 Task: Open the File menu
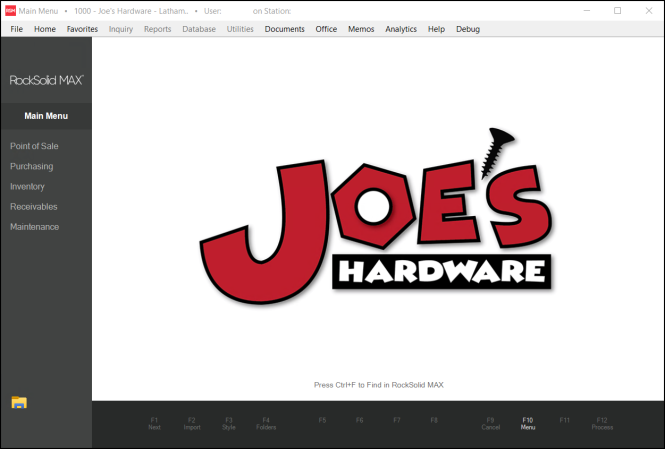(x=17, y=29)
